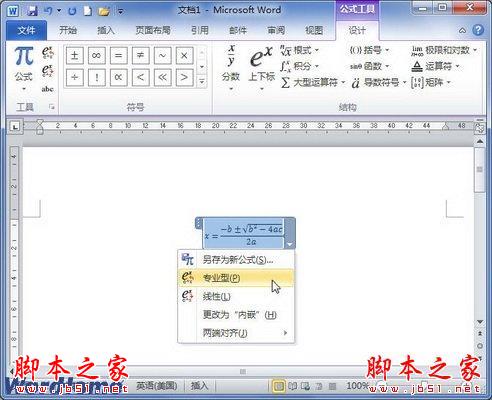Click the vertical scrollbar up arrow

pyautogui.click(x=480, y=141)
